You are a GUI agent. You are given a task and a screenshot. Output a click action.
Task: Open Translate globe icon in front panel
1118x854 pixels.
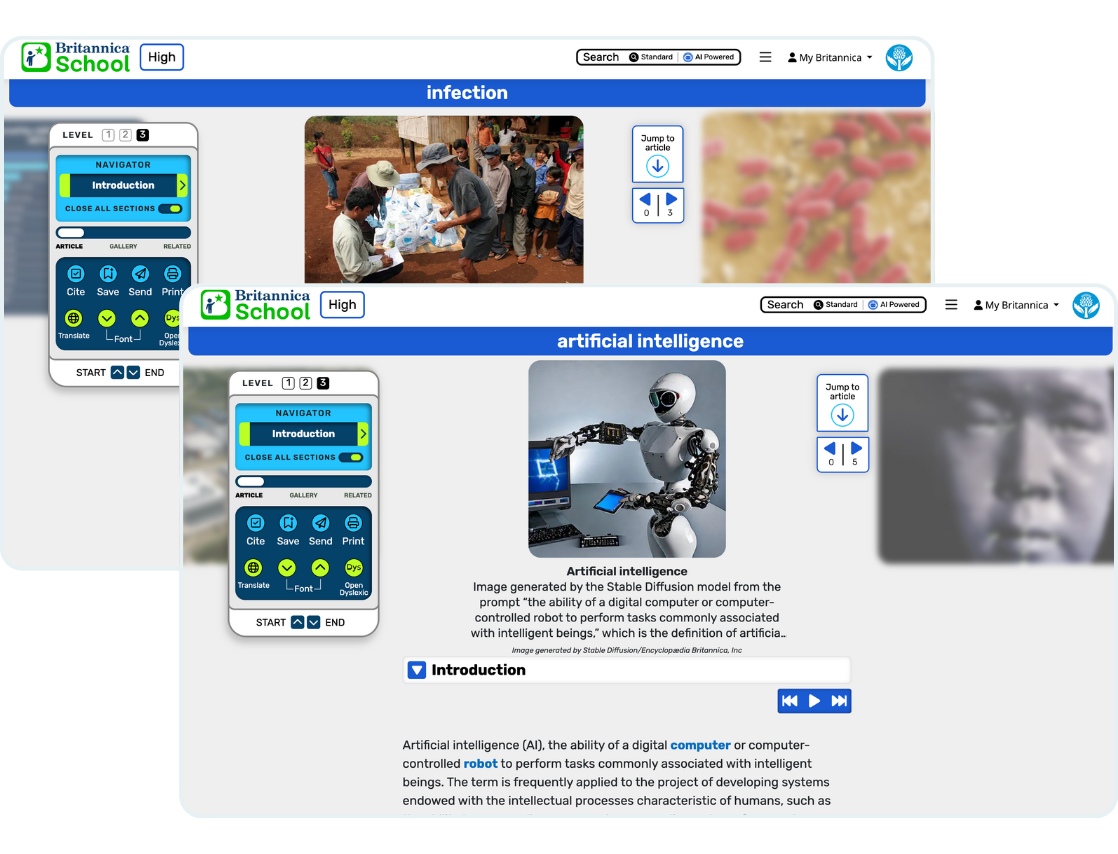254,568
